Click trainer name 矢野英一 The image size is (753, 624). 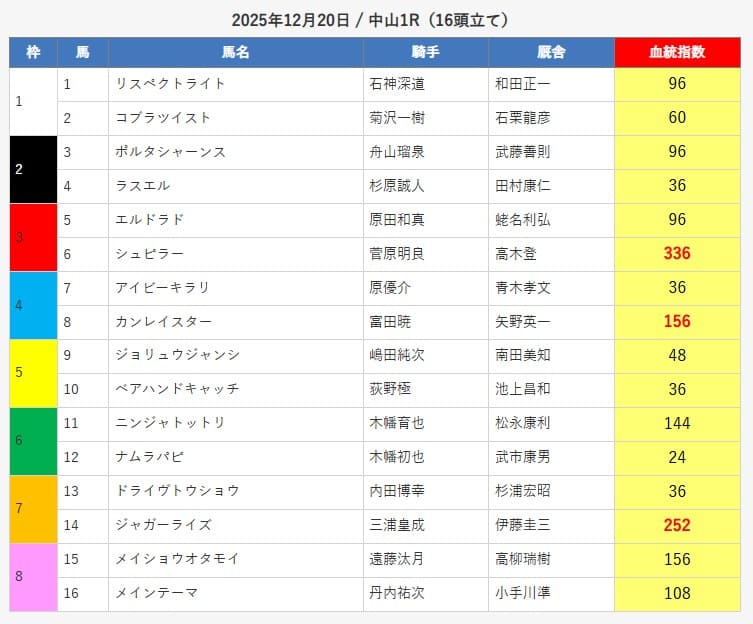point(523,322)
